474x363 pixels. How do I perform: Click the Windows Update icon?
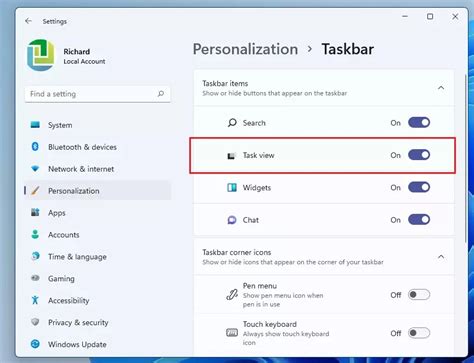[35, 344]
